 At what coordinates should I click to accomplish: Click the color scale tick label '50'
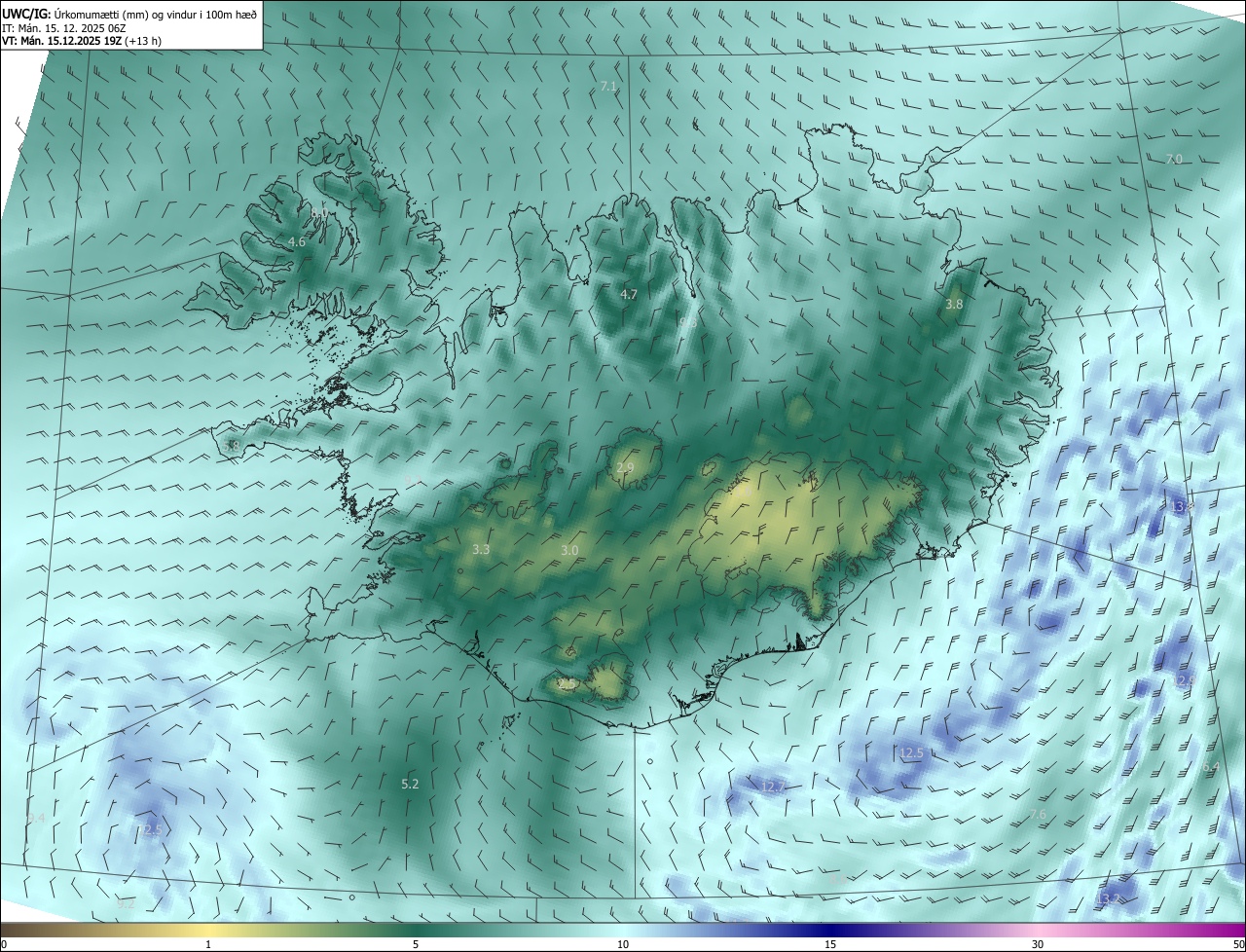click(x=1238, y=945)
